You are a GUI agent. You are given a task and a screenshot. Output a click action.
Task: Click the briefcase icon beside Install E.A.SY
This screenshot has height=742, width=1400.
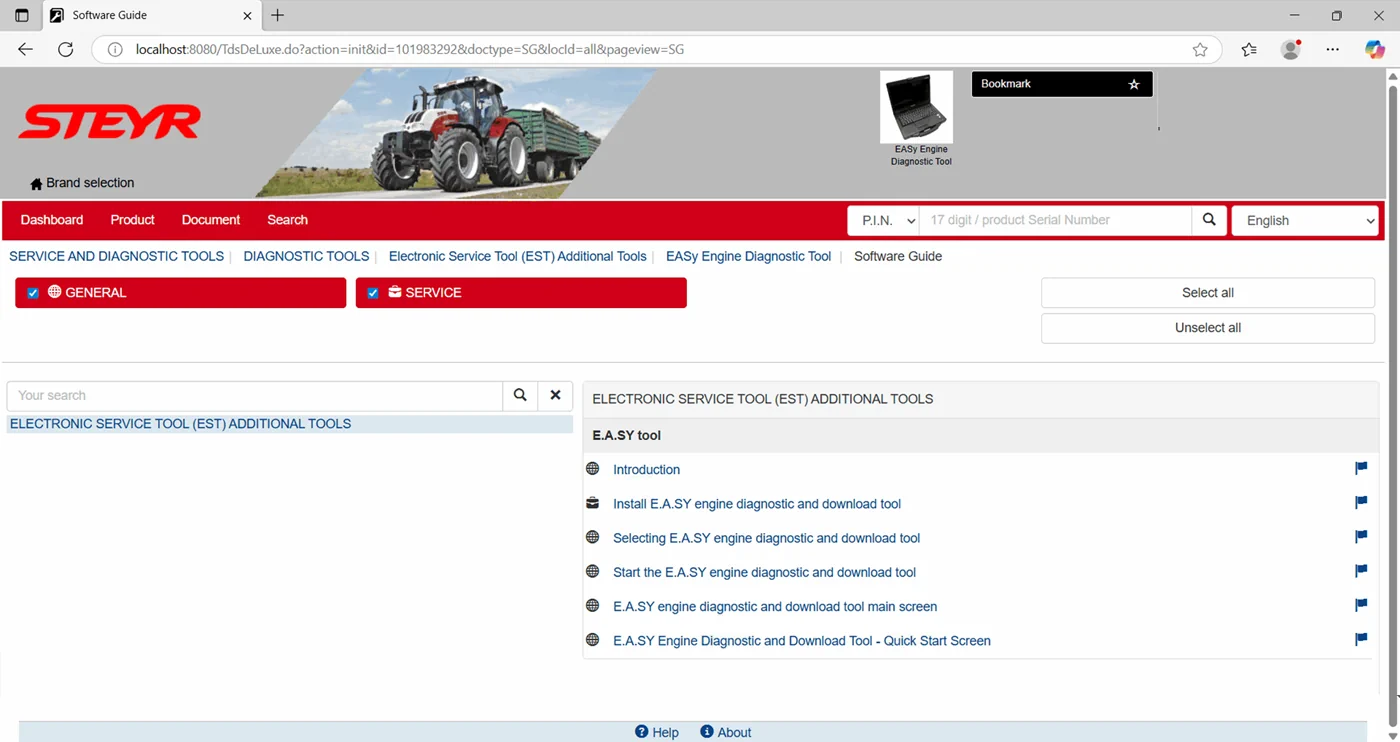pyautogui.click(x=592, y=503)
